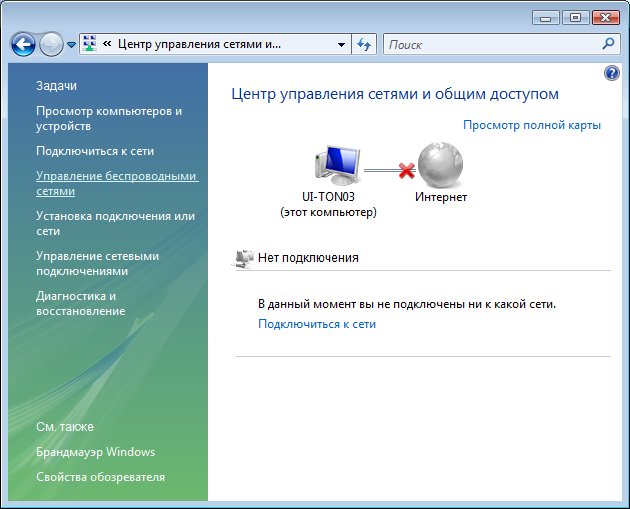Click the UI-TON03 computer icon
The image size is (630, 509).
point(337,166)
